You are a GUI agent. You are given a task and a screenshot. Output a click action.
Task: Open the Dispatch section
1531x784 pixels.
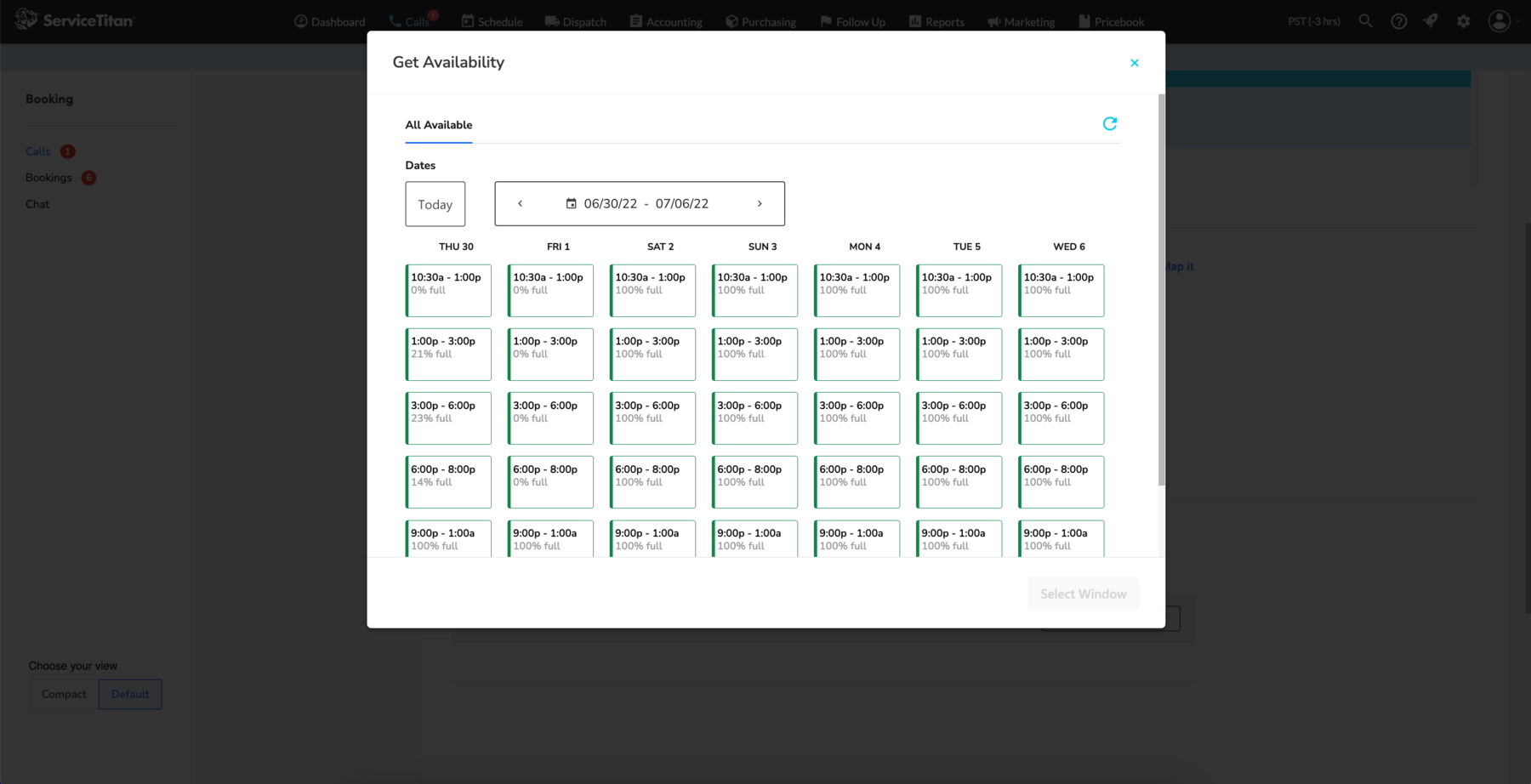point(575,21)
